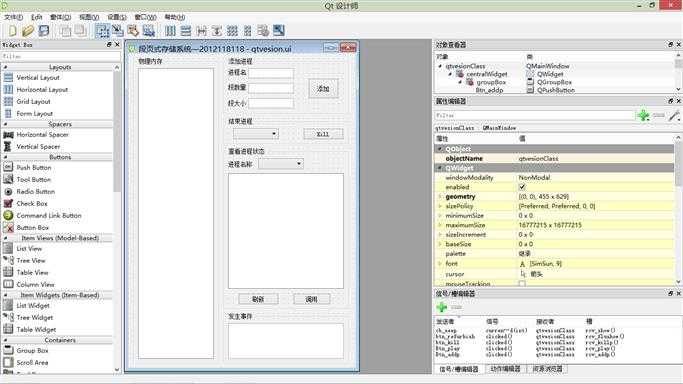Select Push Button widget in Widget Box

[x=34, y=168]
